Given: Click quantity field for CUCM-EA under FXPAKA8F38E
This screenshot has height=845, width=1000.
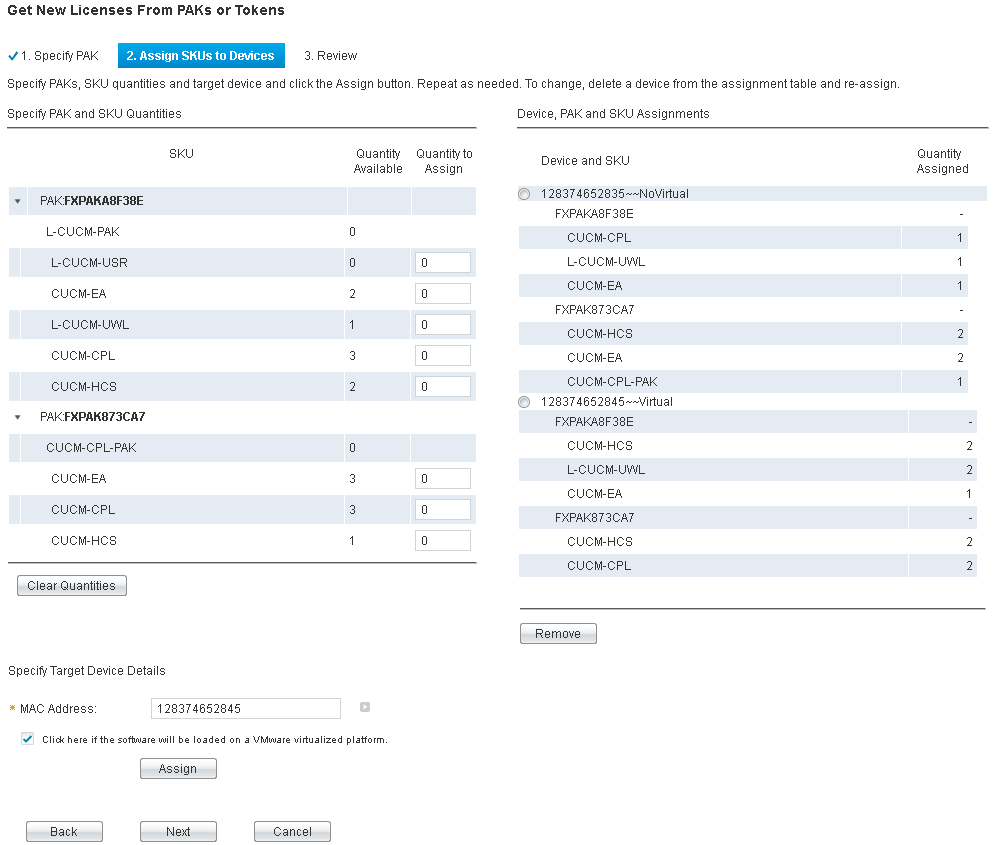Looking at the screenshot, I should tap(443, 293).
